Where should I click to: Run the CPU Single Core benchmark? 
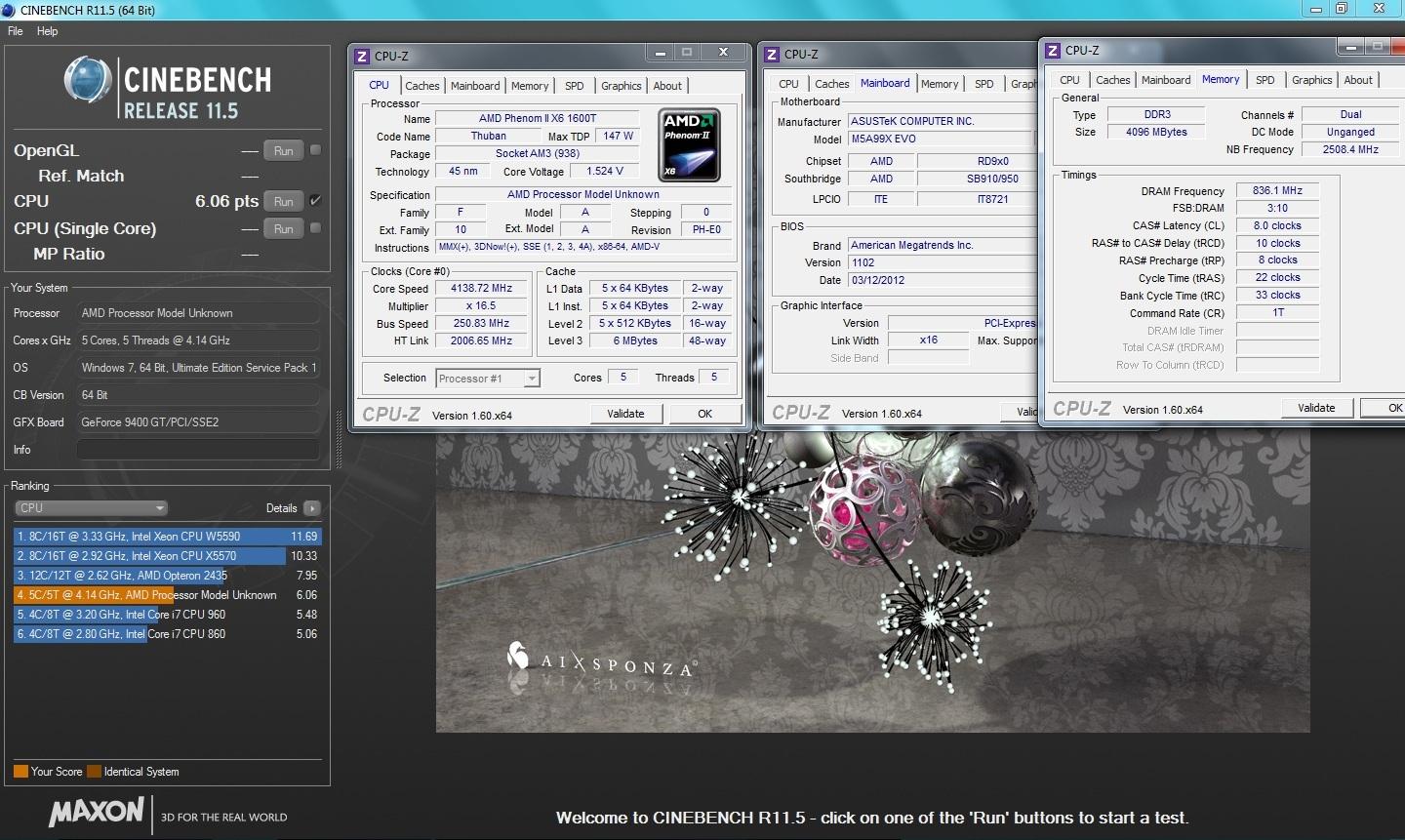[x=283, y=229]
